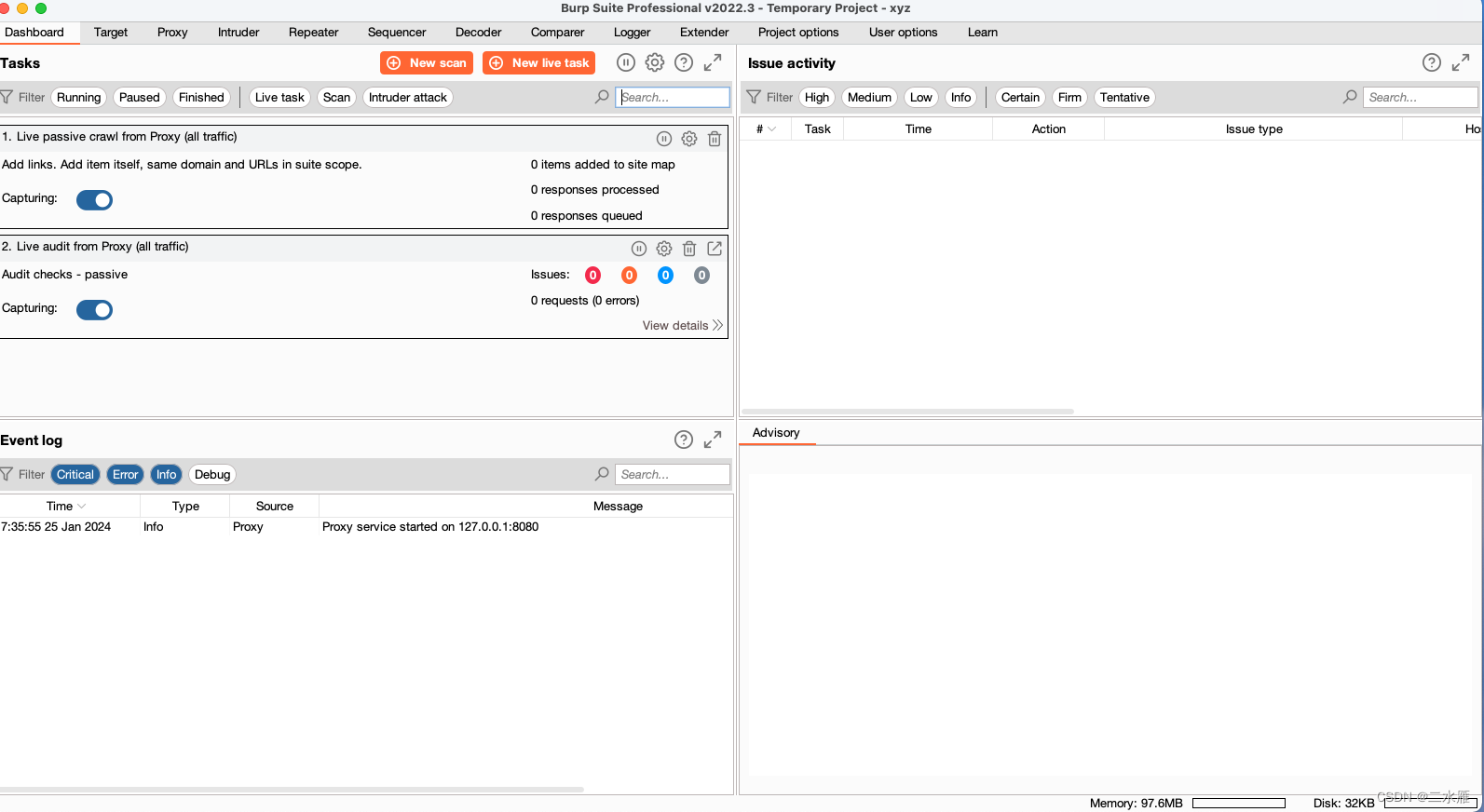This screenshot has height=812, width=1484.
Task: Click the Tasks search magnifier icon
Action: point(602,97)
